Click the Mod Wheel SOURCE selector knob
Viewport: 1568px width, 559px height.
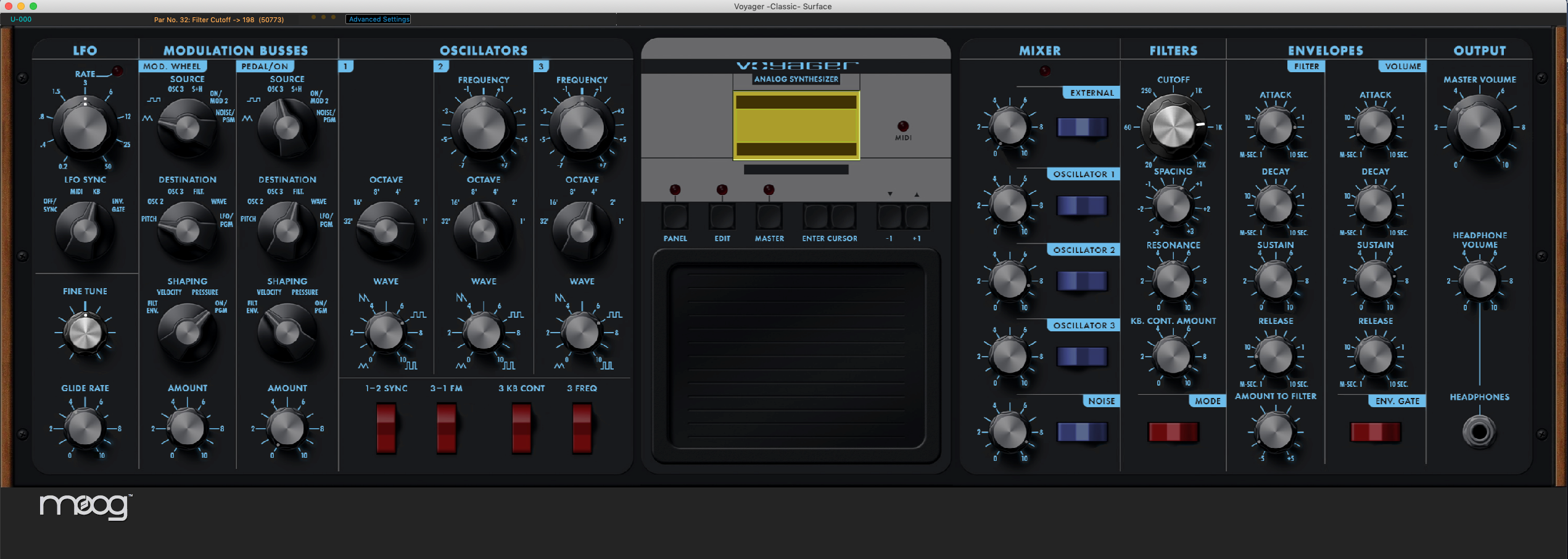(x=188, y=128)
